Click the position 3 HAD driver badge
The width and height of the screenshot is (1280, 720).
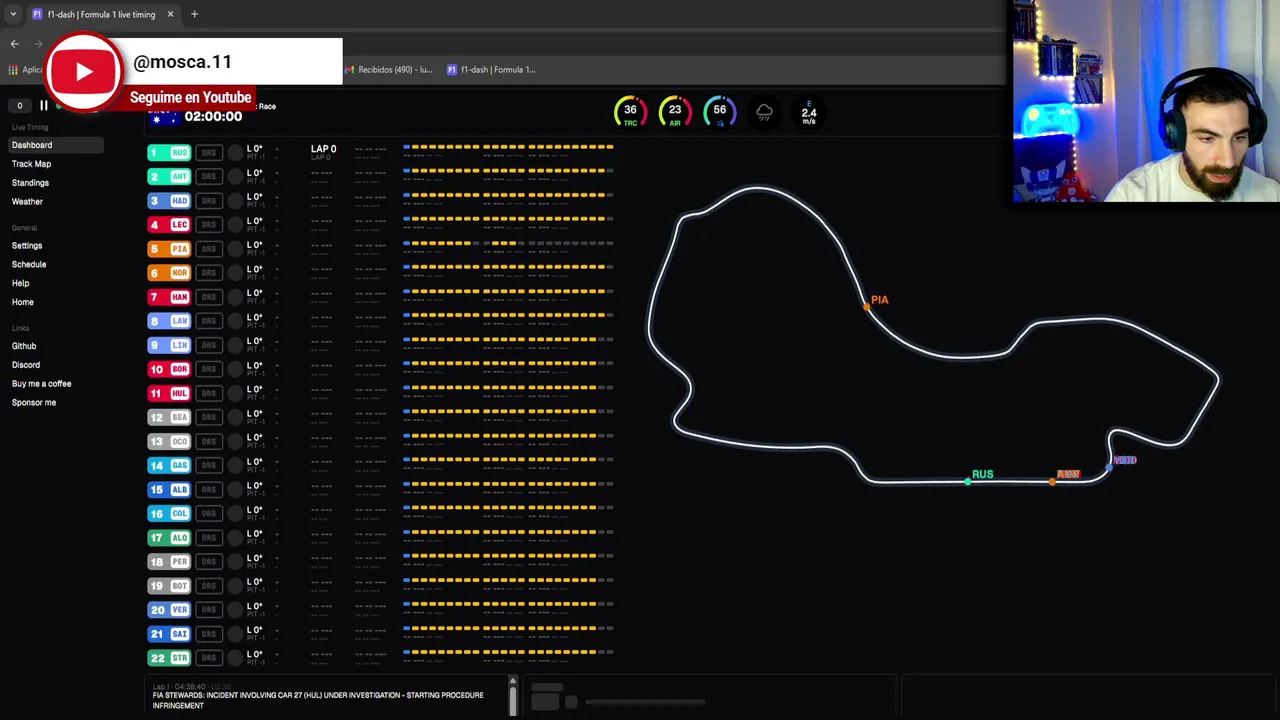pos(169,201)
